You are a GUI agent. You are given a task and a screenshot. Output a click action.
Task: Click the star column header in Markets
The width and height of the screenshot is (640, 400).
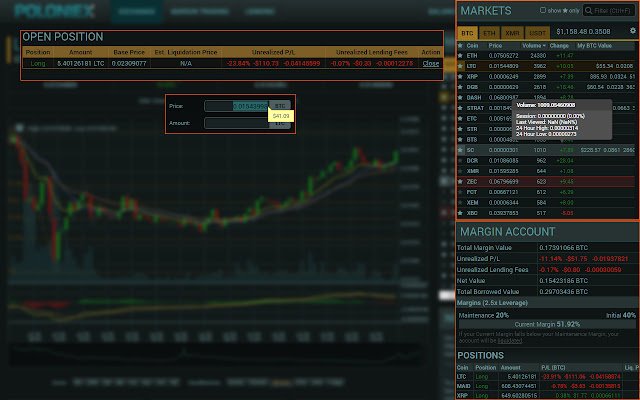coord(460,46)
